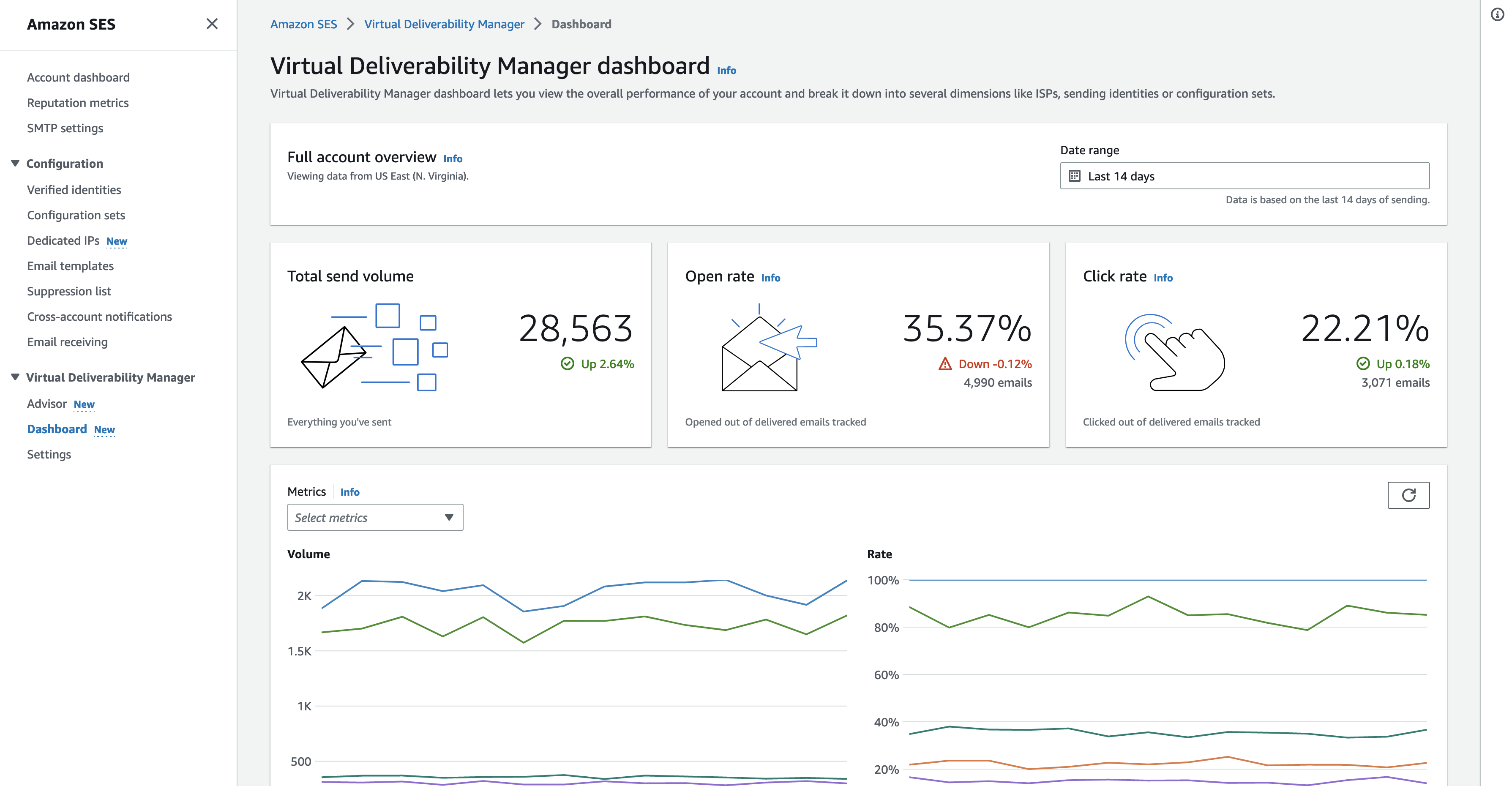Click the Info link next to dashboard title
1512x786 pixels.
727,68
